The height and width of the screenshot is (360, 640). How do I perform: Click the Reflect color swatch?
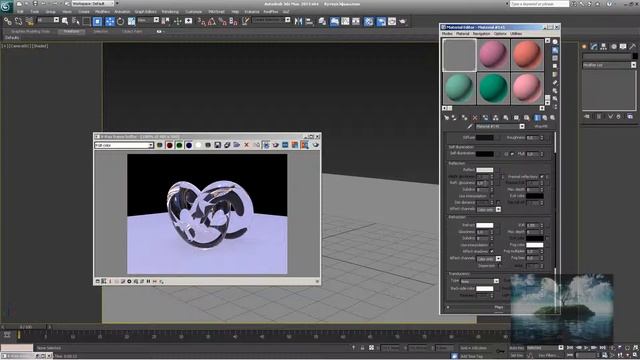click(x=484, y=170)
